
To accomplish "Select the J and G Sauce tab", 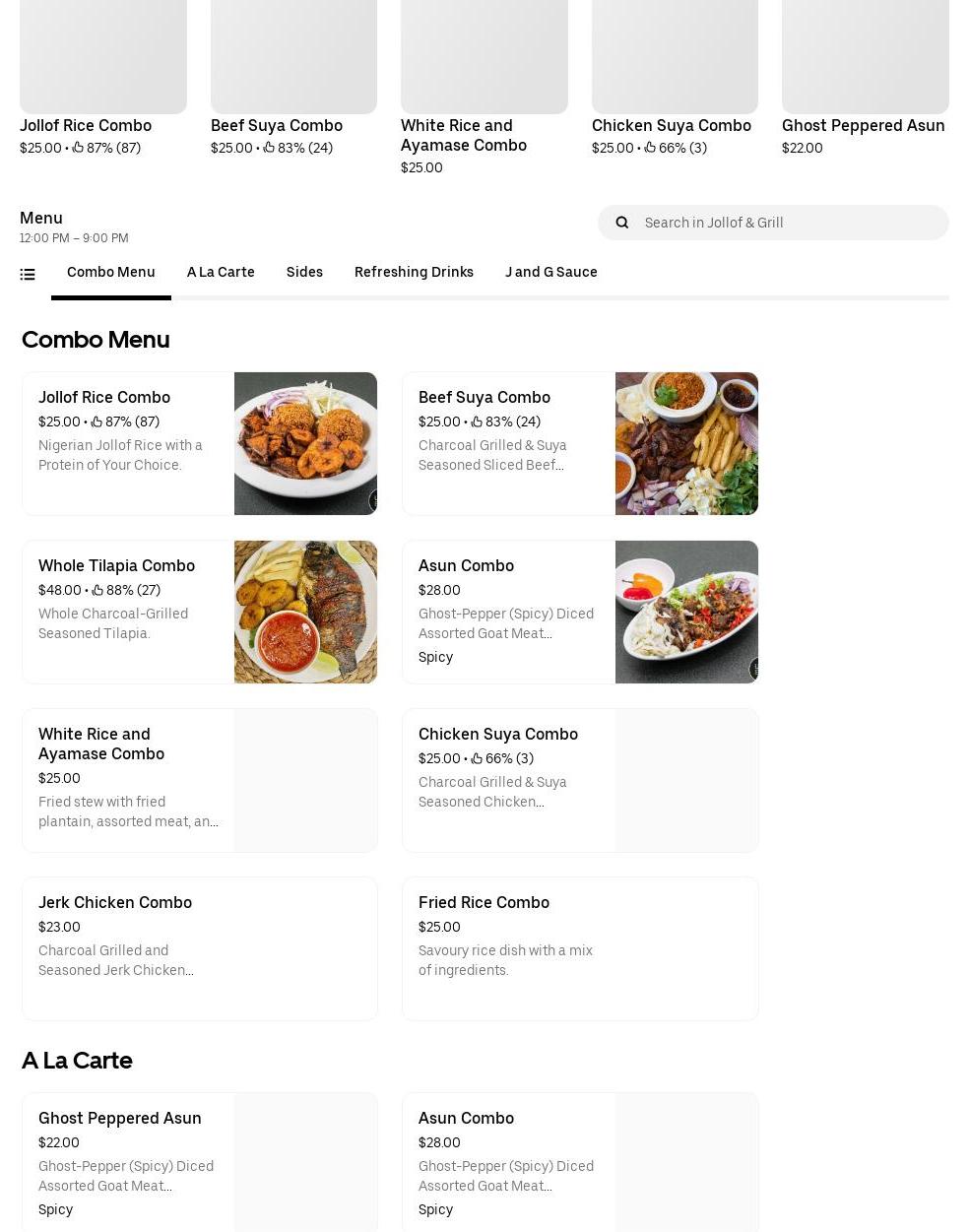I will pyautogui.click(x=551, y=272).
